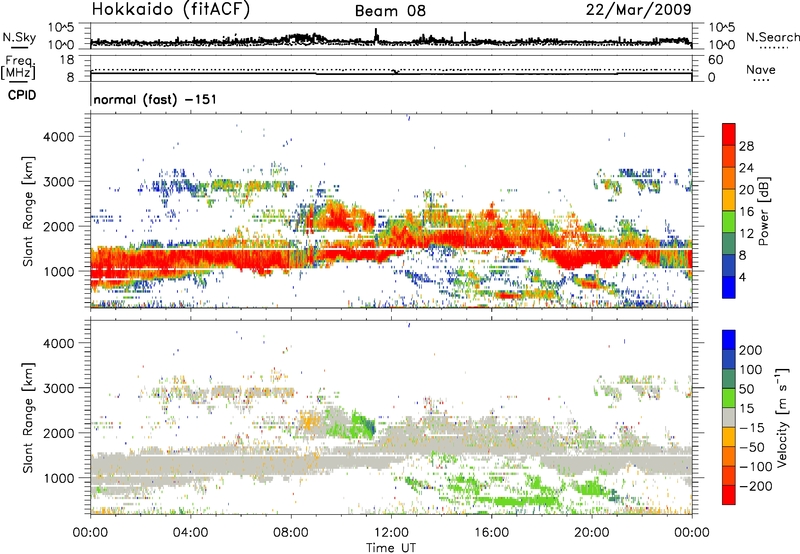Click "Slant Range [km]" label of power panel
Image resolution: width=800 pixels, height=554 pixels.
point(28,211)
